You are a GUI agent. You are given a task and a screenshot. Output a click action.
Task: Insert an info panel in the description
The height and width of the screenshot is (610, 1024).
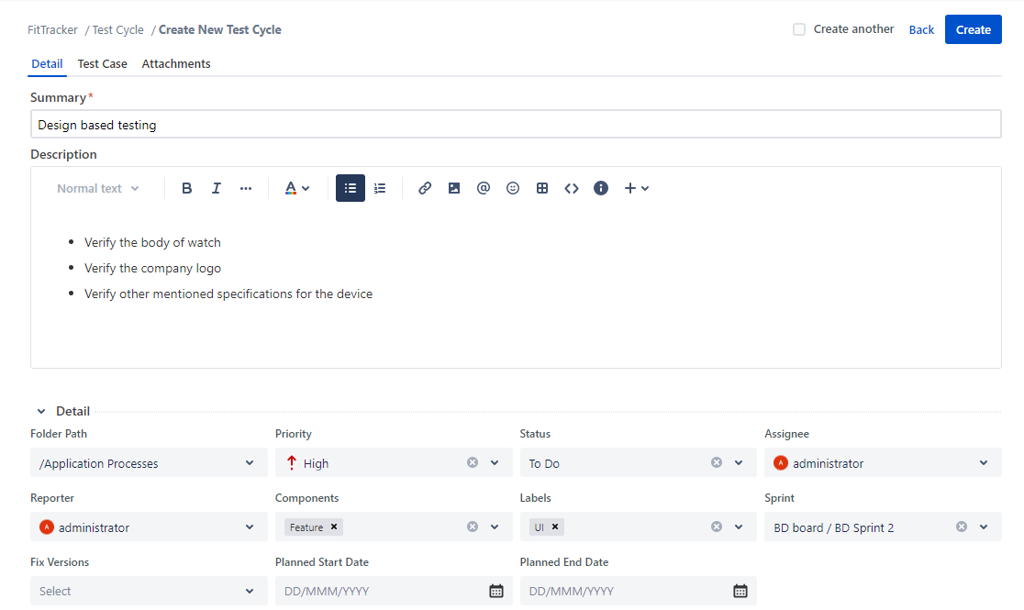pos(601,188)
